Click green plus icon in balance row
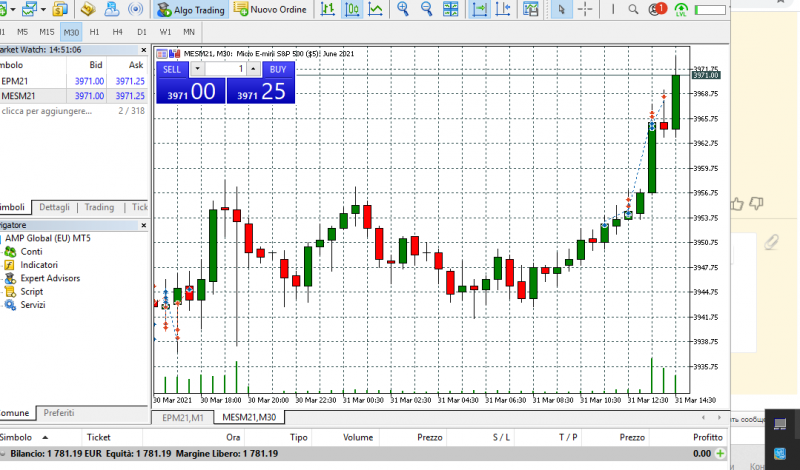 click(x=720, y=453)
